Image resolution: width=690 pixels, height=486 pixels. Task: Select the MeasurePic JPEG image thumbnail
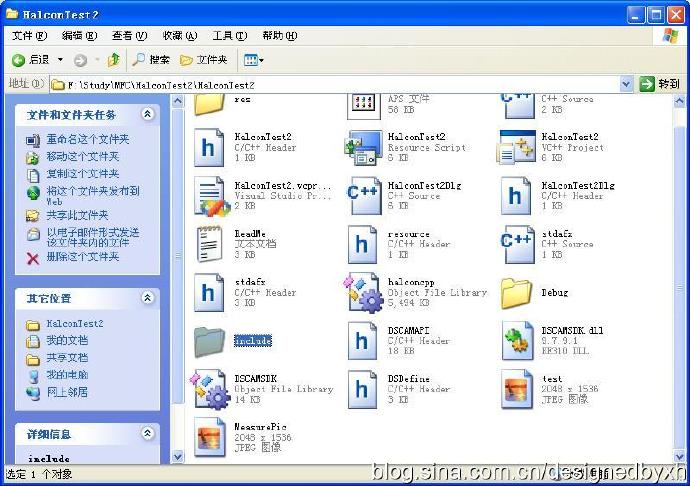[x=209, y=437]
